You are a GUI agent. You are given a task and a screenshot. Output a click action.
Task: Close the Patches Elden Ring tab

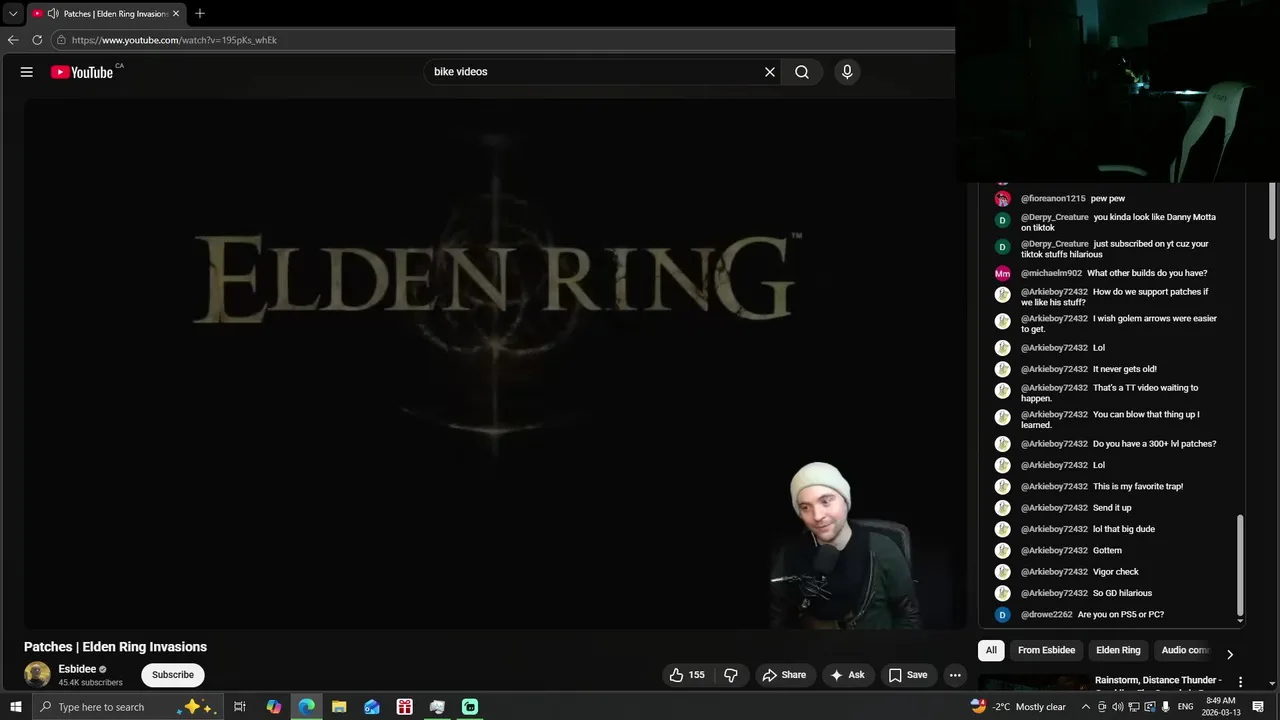pyautogui.click(x=176, y=14)
